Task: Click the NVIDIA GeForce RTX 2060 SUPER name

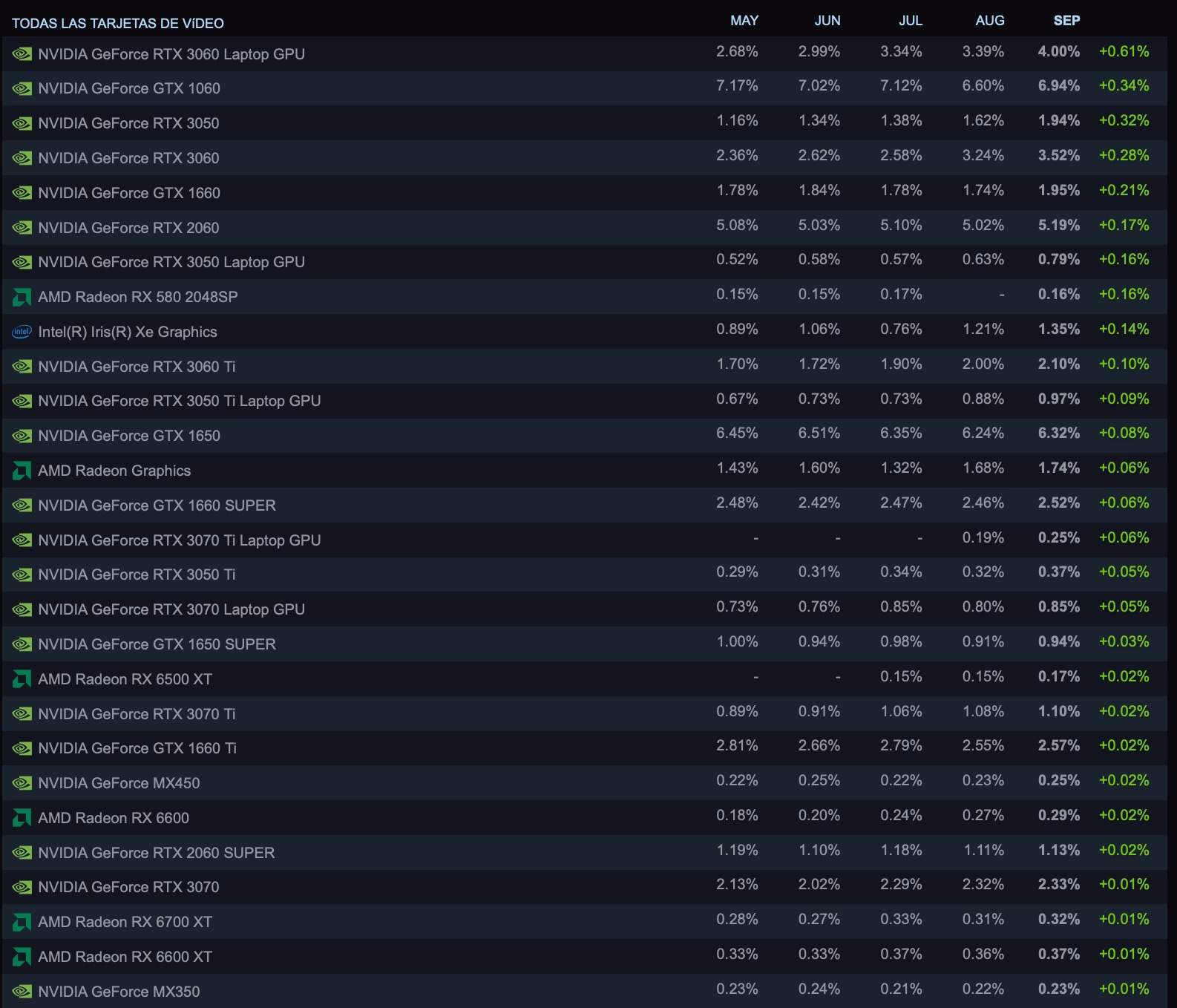Action: point(157,853)
